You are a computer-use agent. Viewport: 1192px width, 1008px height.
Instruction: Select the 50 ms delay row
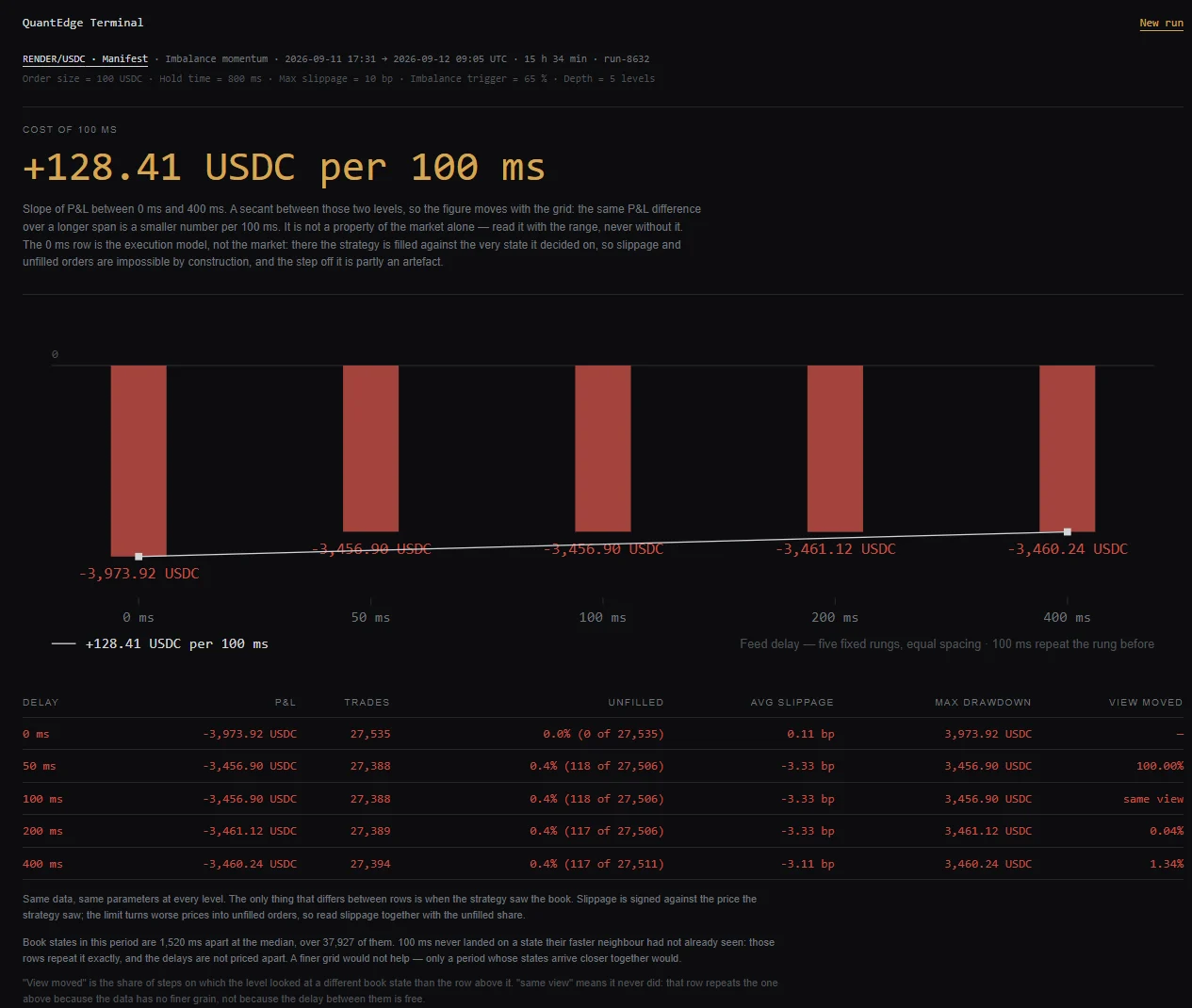tap(603, 766)
